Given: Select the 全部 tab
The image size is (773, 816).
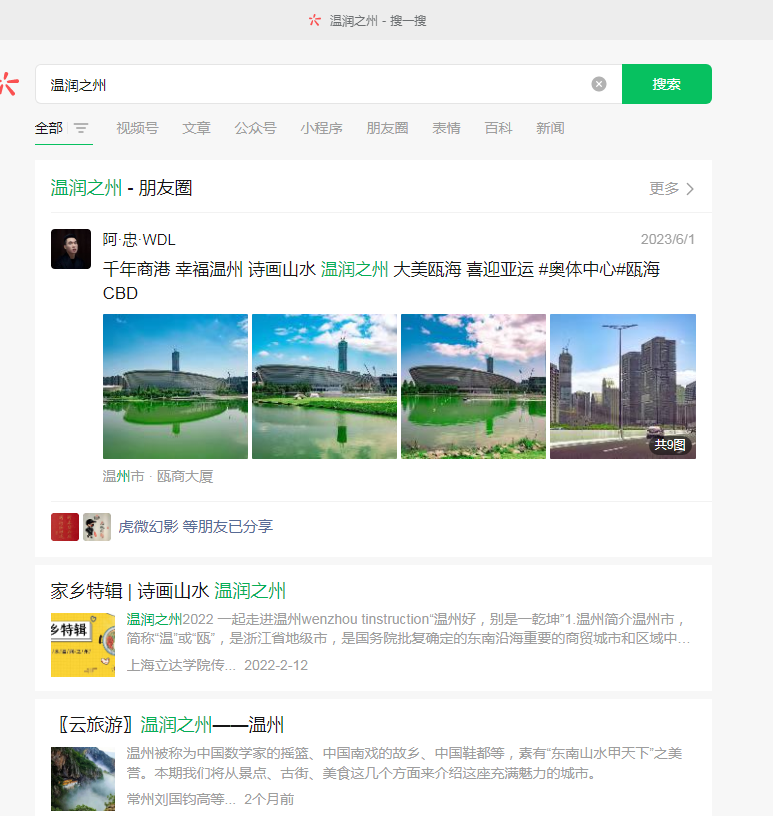Looking at the screenshot, I should pos(48,128).
